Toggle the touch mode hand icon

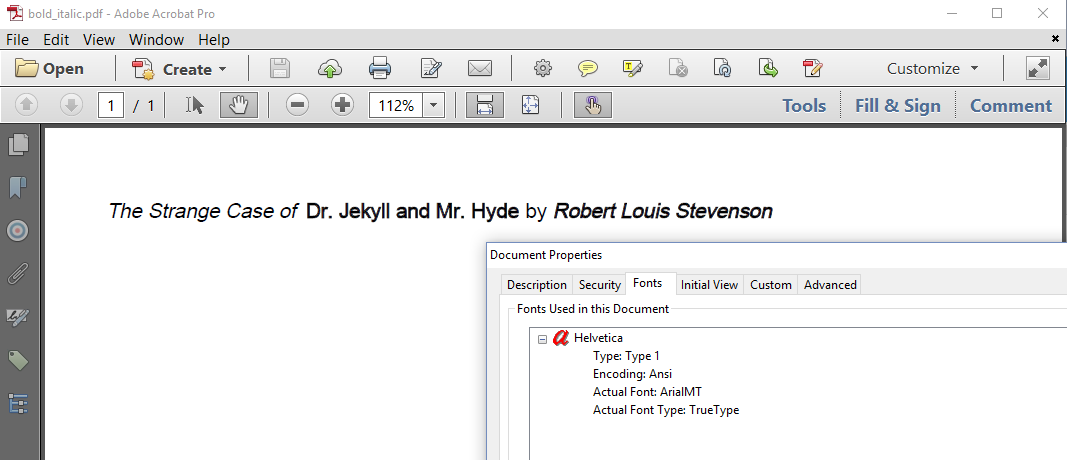click(593, 105)
